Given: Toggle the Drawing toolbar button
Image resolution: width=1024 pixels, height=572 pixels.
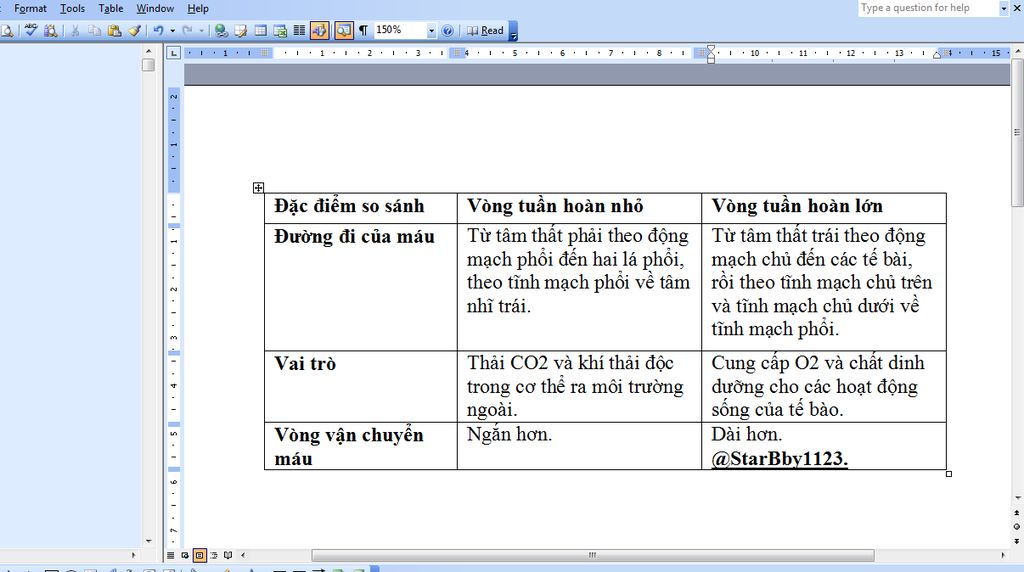Looking at the screenshot, I should coord(319,30).
